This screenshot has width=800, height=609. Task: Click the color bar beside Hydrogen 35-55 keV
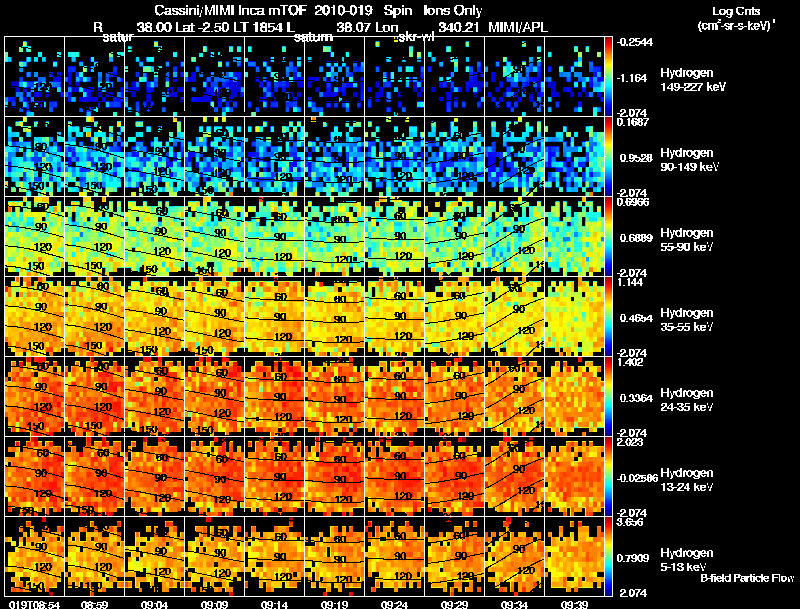608,316
